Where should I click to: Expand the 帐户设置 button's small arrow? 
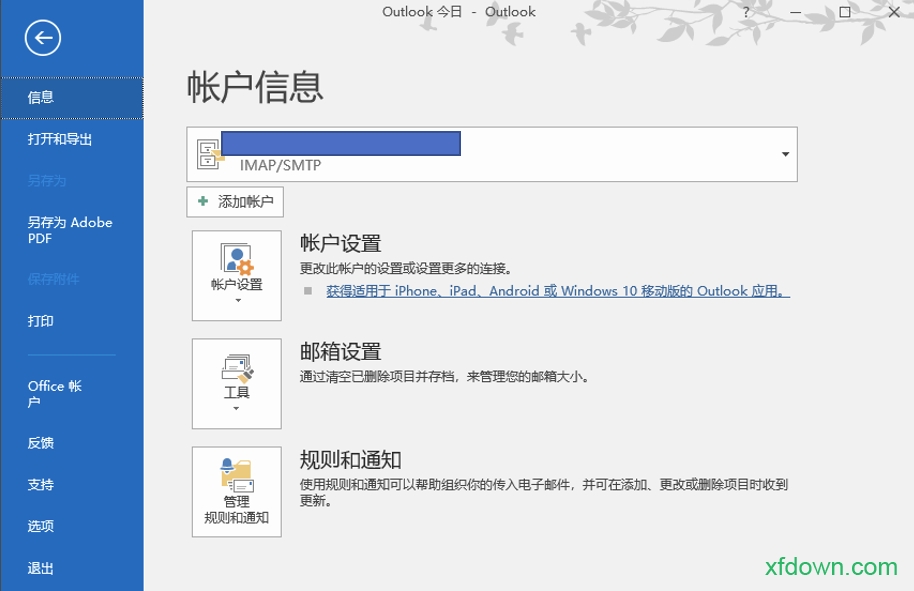click(237, 300)
